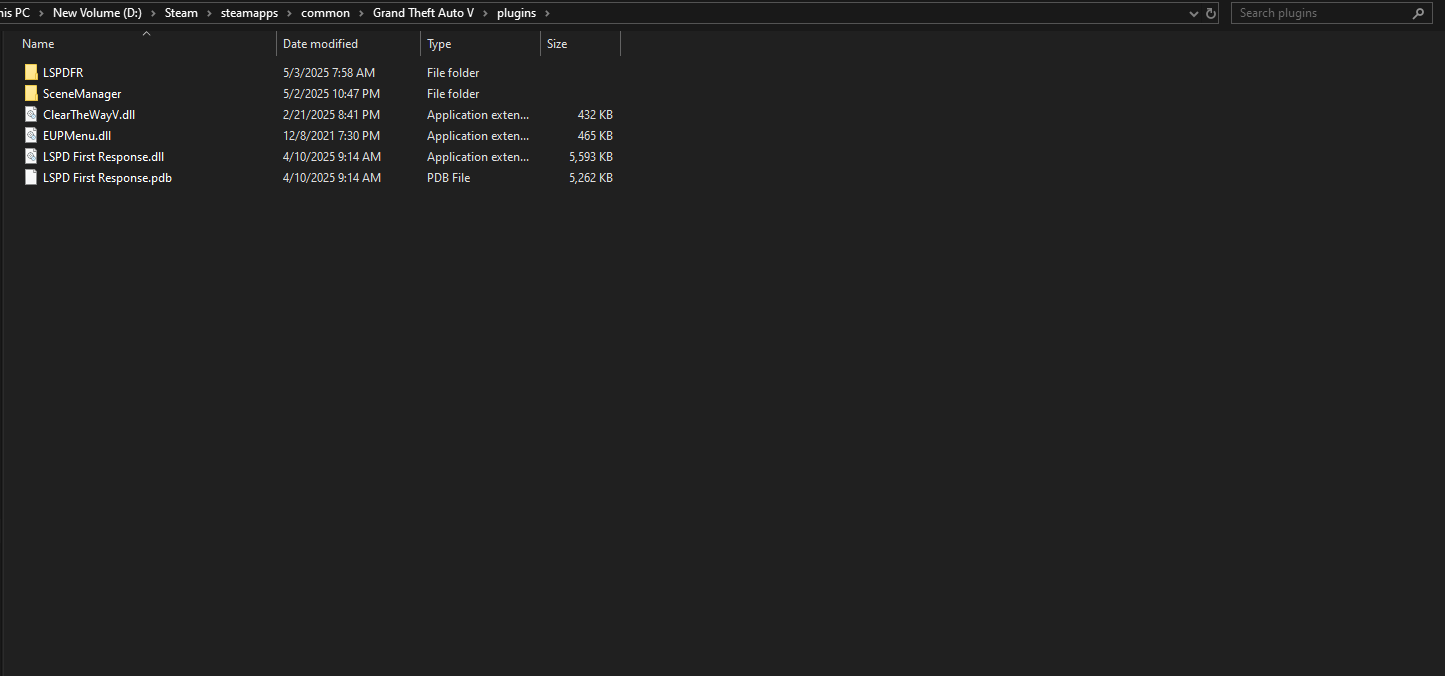Select the EUPMenu.dll file name
Image resolution: width=1445 pixels, height=676 pixels.
pos(77,135)
